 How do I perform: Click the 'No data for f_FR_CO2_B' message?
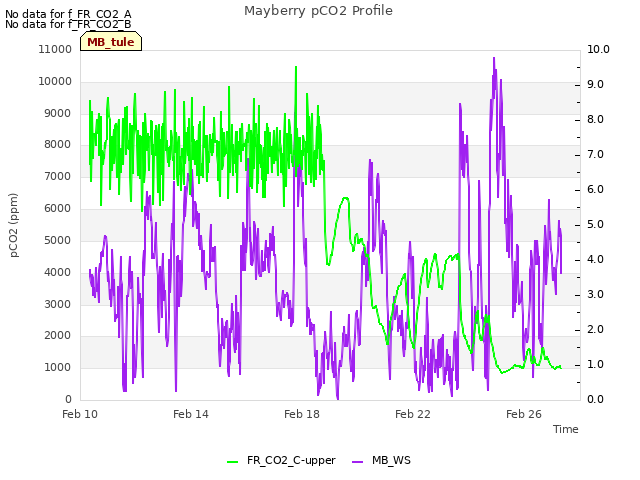[x=68, y=24]
